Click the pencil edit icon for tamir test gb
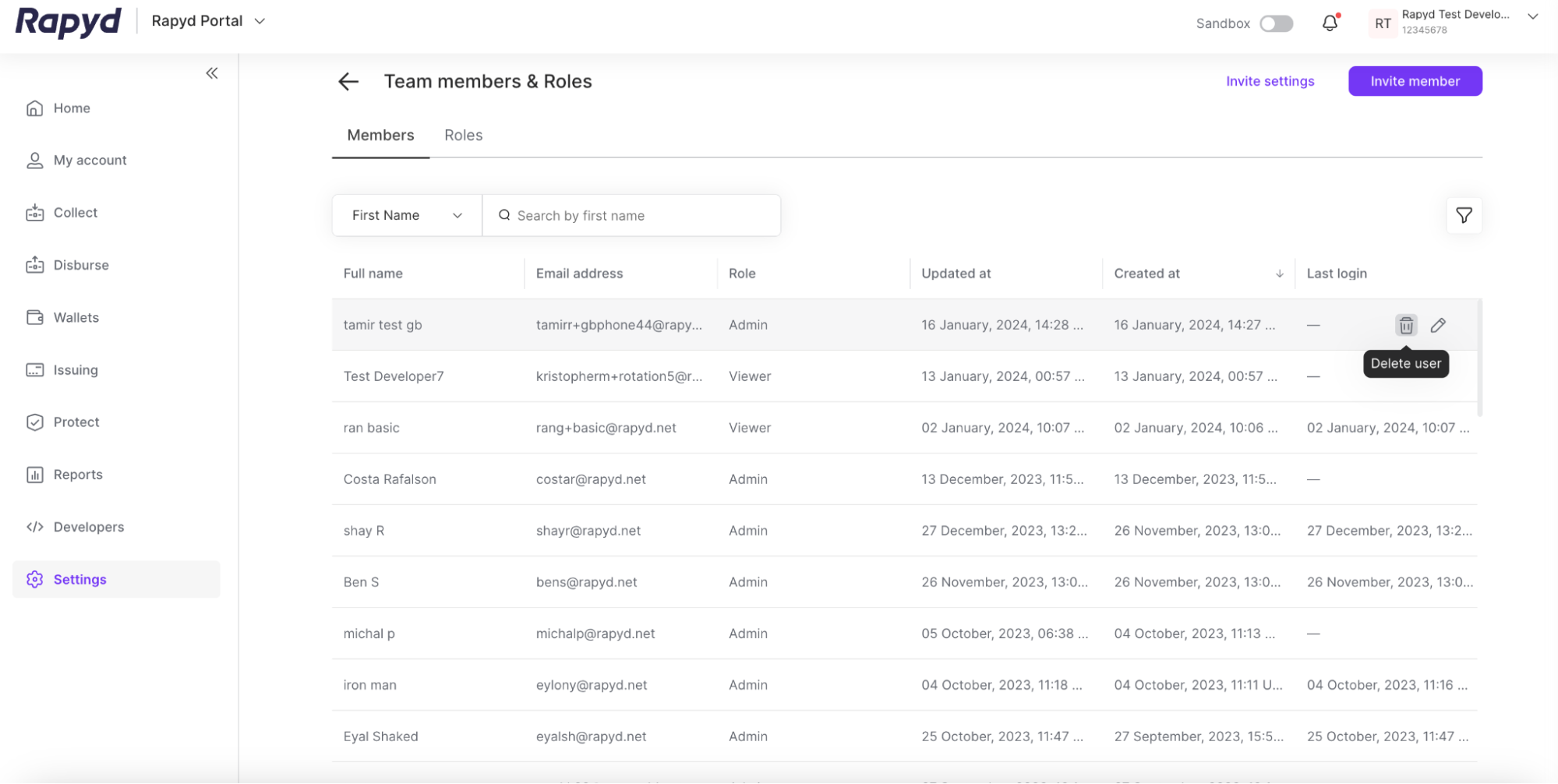Image resolution: width=1558 pixels, height=784 pixels. tap(1438, 325)
